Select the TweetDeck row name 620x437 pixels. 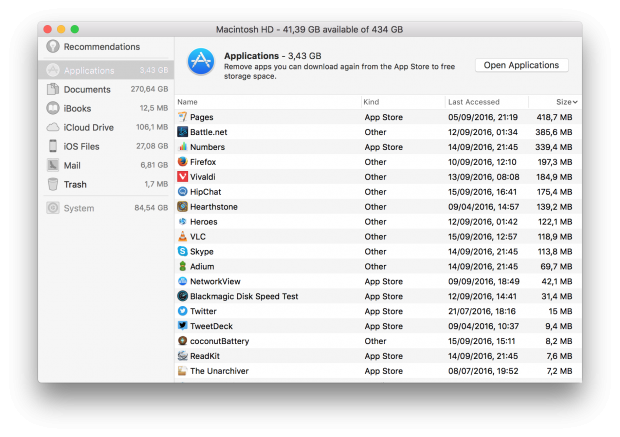point(212,326)
